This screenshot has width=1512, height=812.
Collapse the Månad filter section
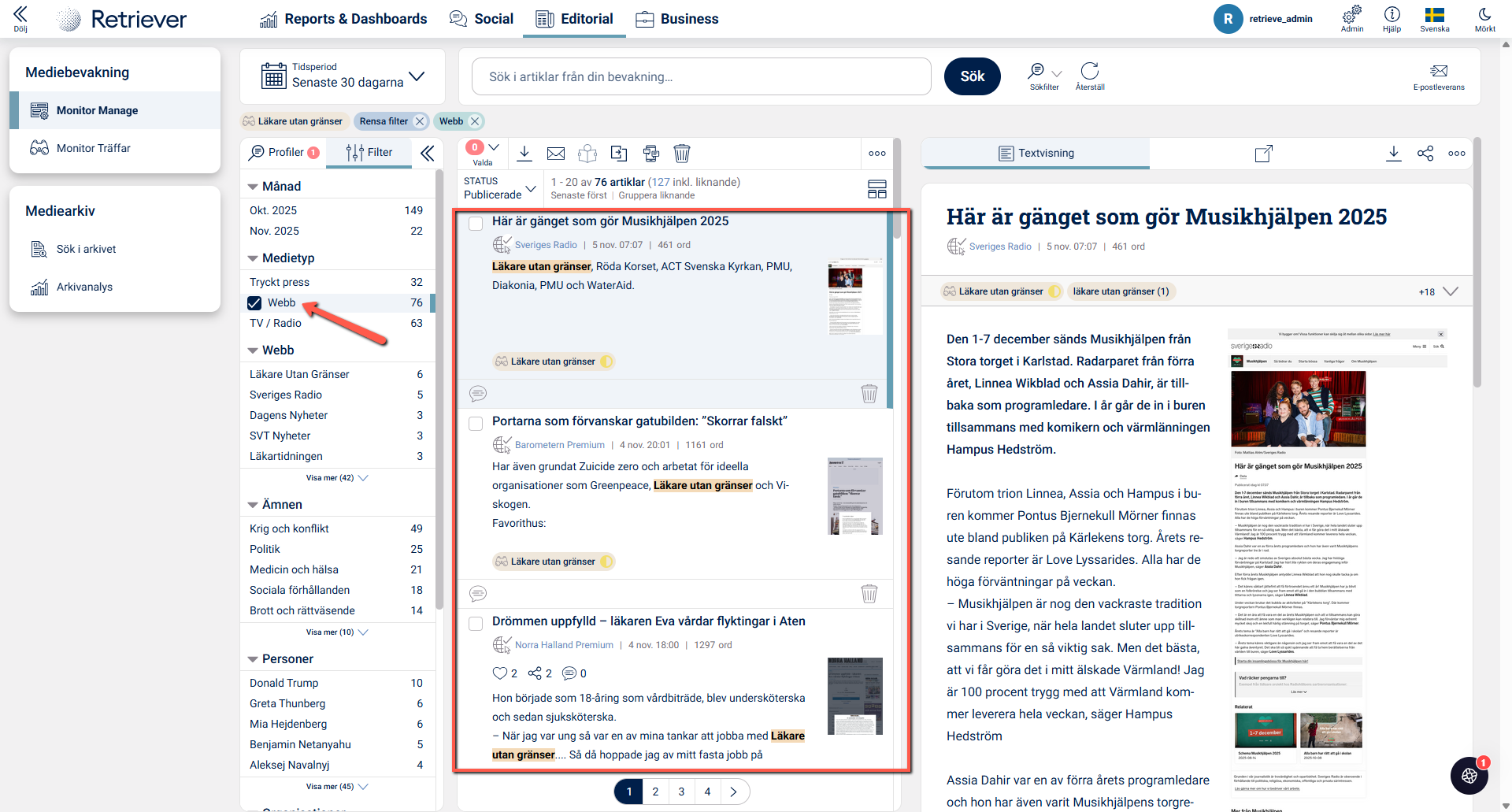253,187
